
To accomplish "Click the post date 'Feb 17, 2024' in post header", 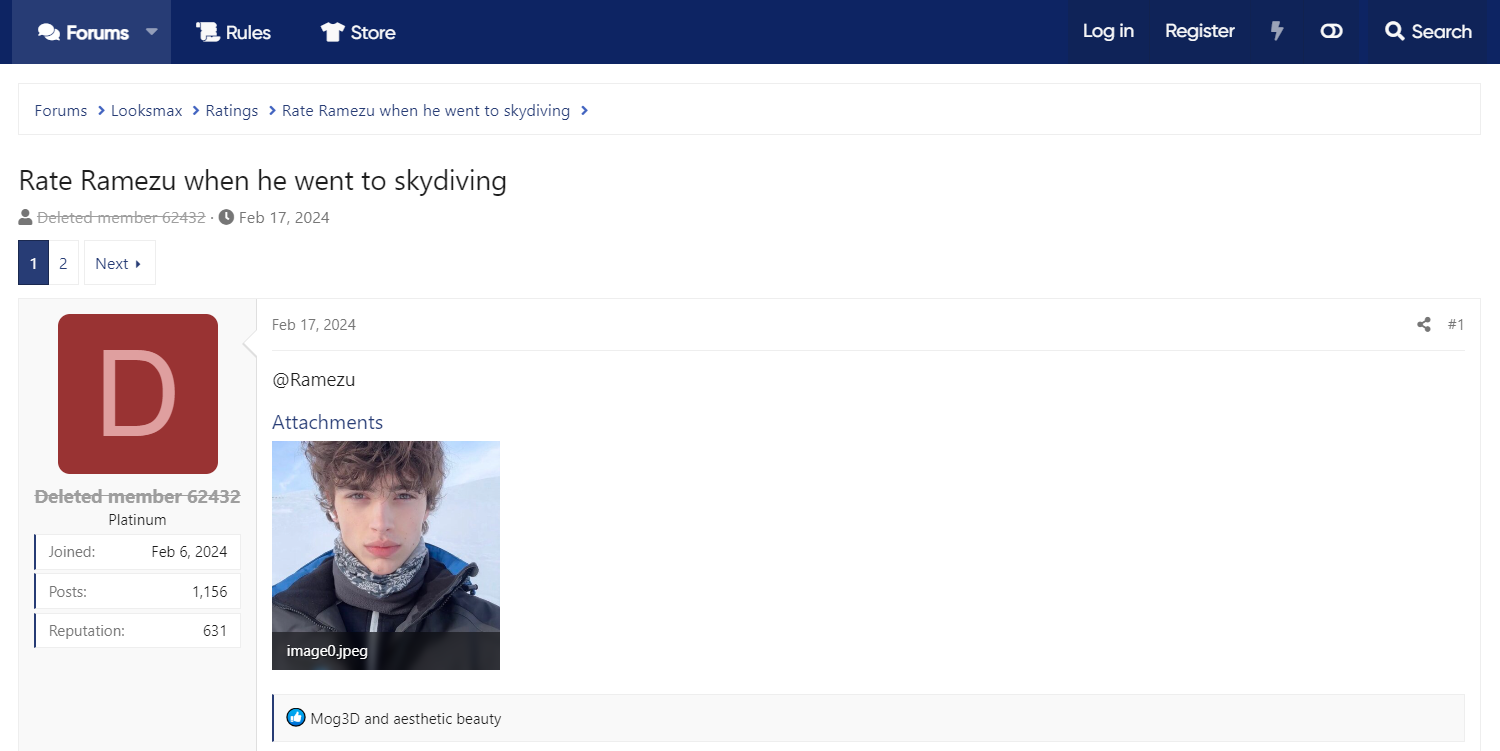I will click(x=314, y=325).
